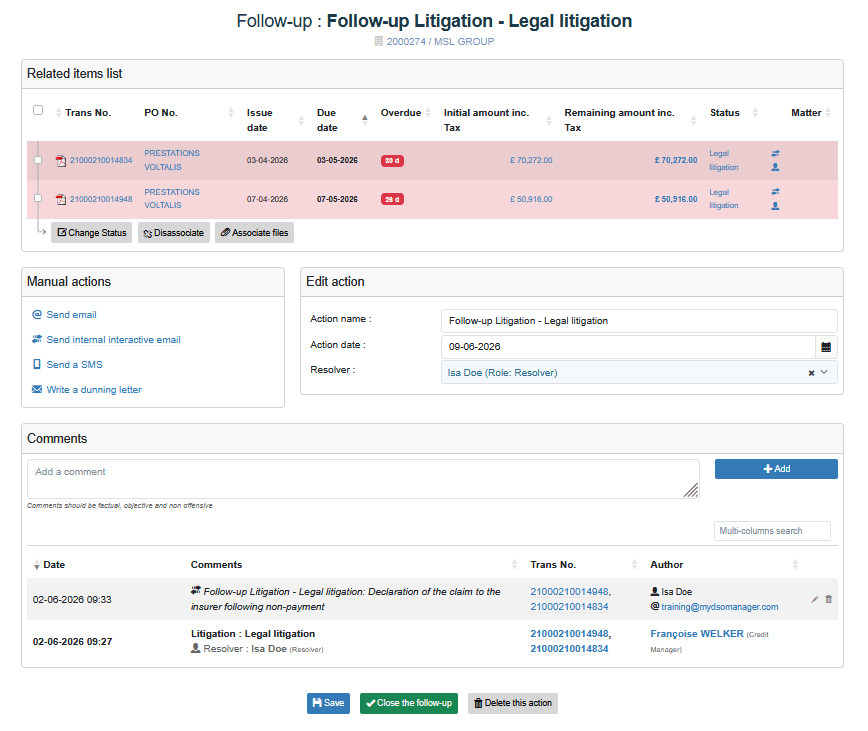Click the Change Status button

point(91,233)
